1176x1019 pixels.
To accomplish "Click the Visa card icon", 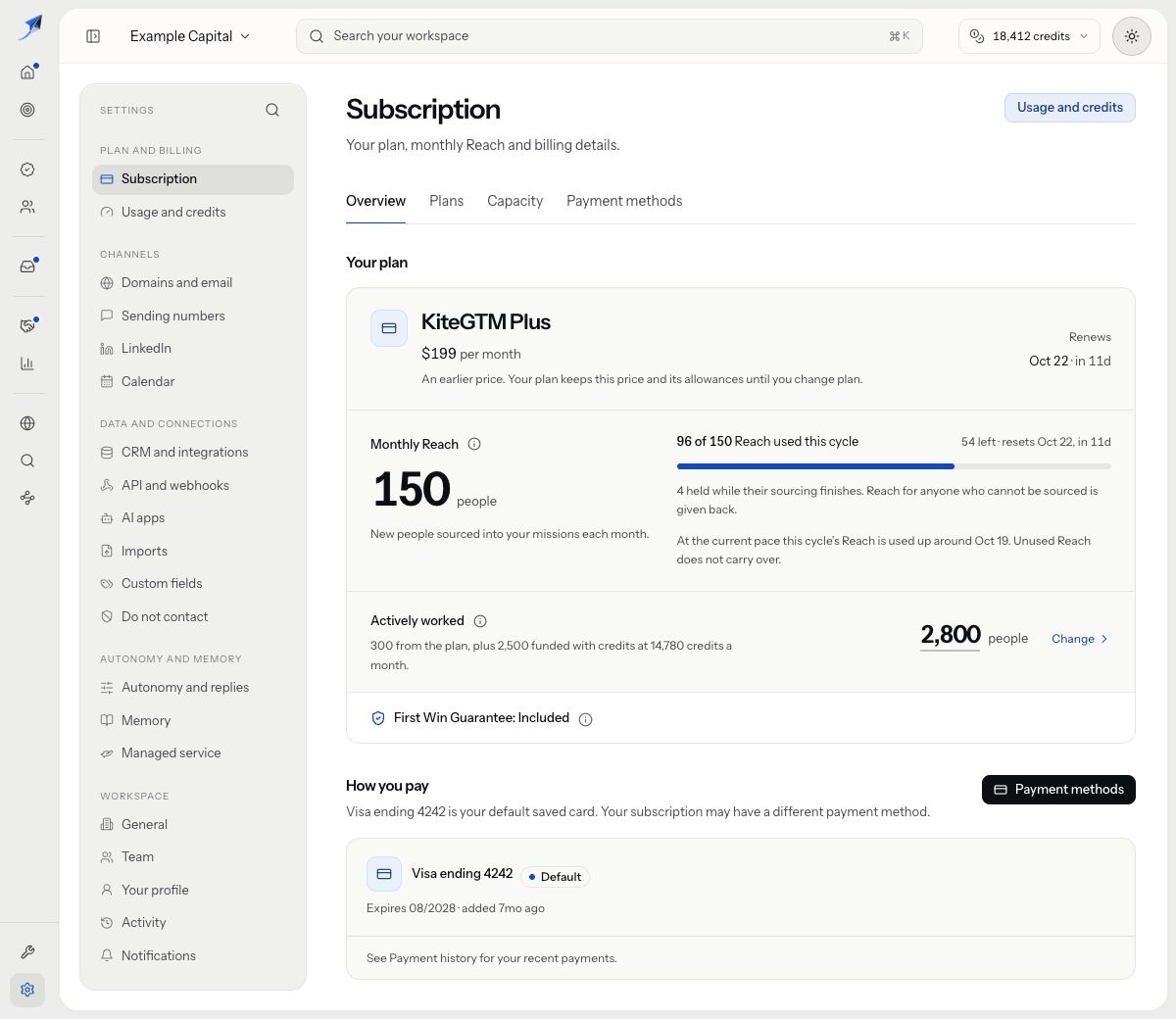I will click(x=384, y=874).
